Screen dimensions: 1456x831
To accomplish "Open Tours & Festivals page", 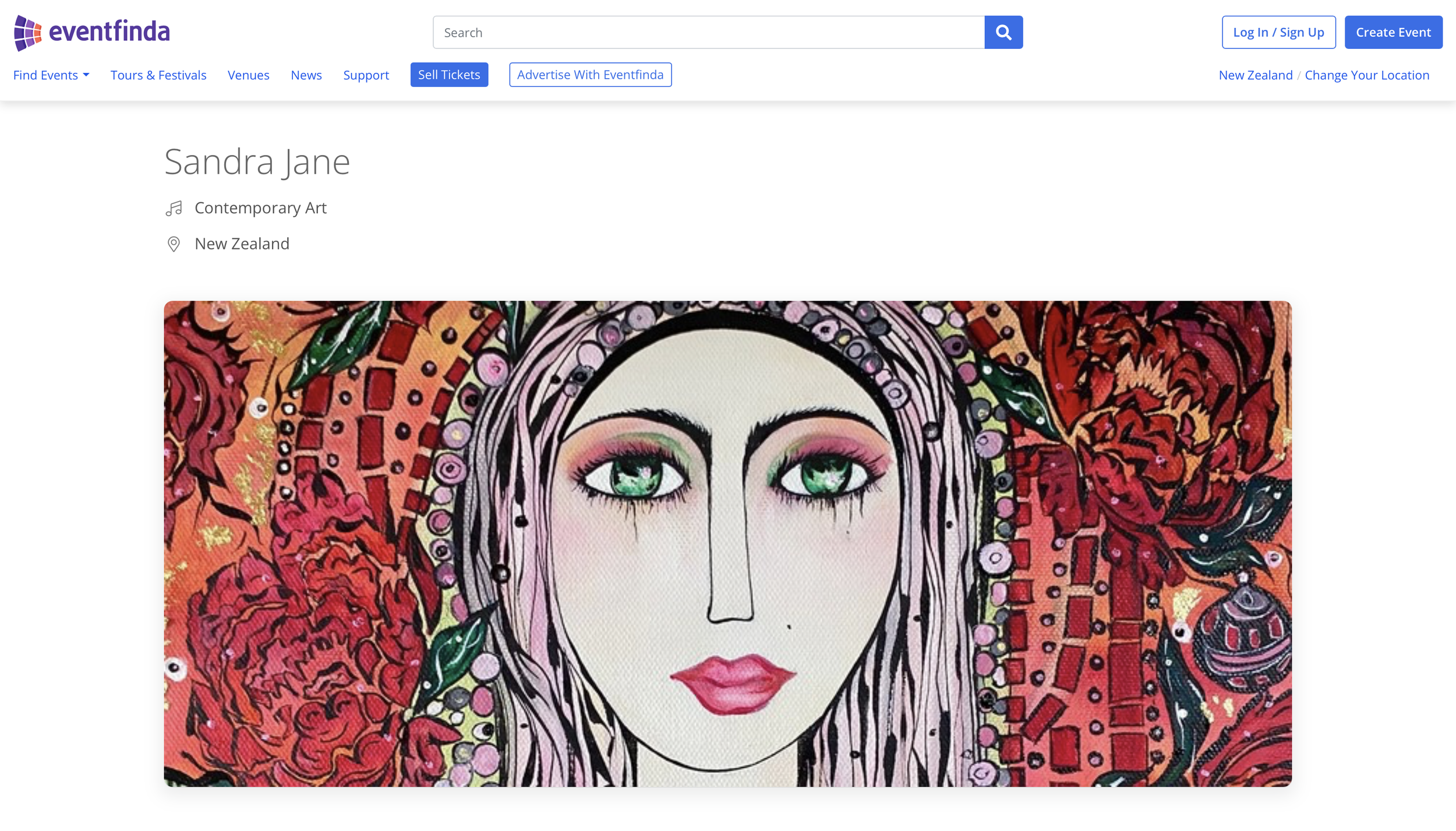I will 158,75.
